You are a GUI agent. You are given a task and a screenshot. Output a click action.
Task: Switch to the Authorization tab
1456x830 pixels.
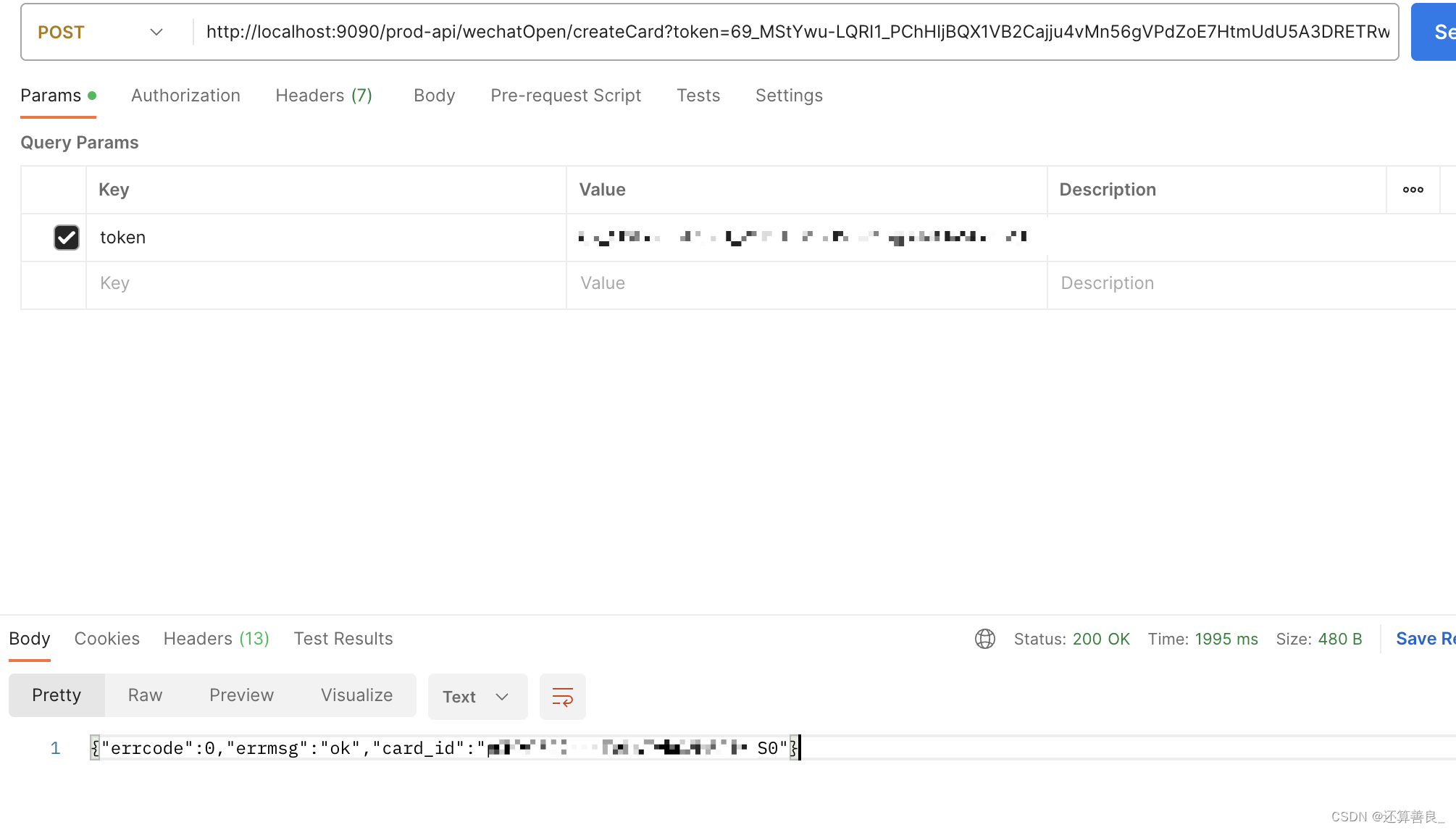pos(185,95)
